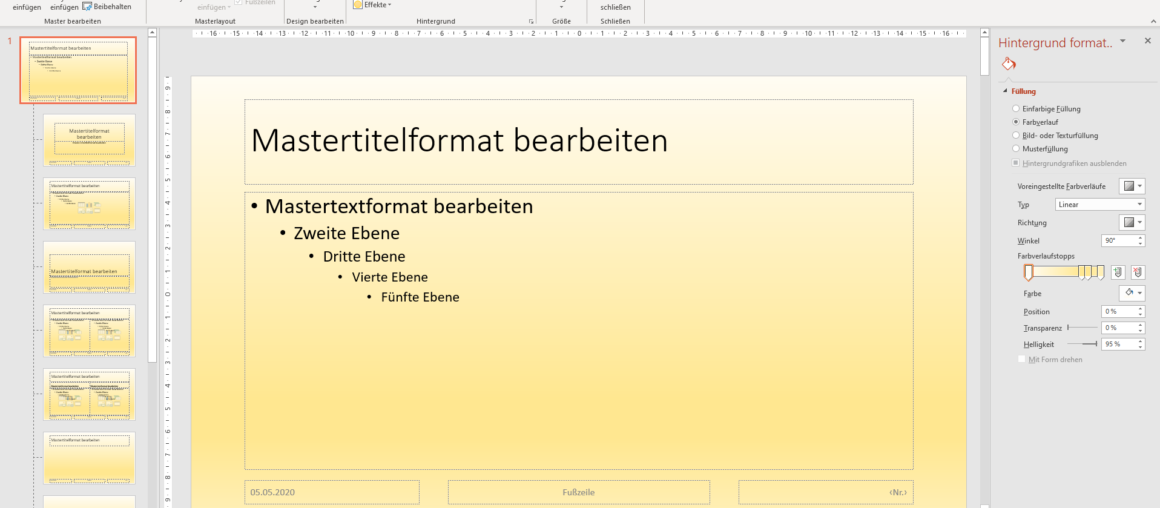Open the Hintergrund formatieren pane options arrow
The height and width of the screenshot is (508, 1160).
1122,41
